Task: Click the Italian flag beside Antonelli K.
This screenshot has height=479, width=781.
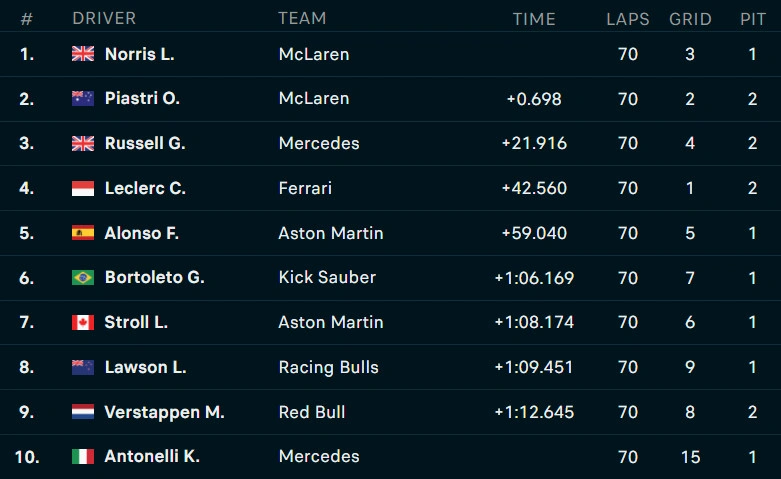Action: (x=83, y=456)
